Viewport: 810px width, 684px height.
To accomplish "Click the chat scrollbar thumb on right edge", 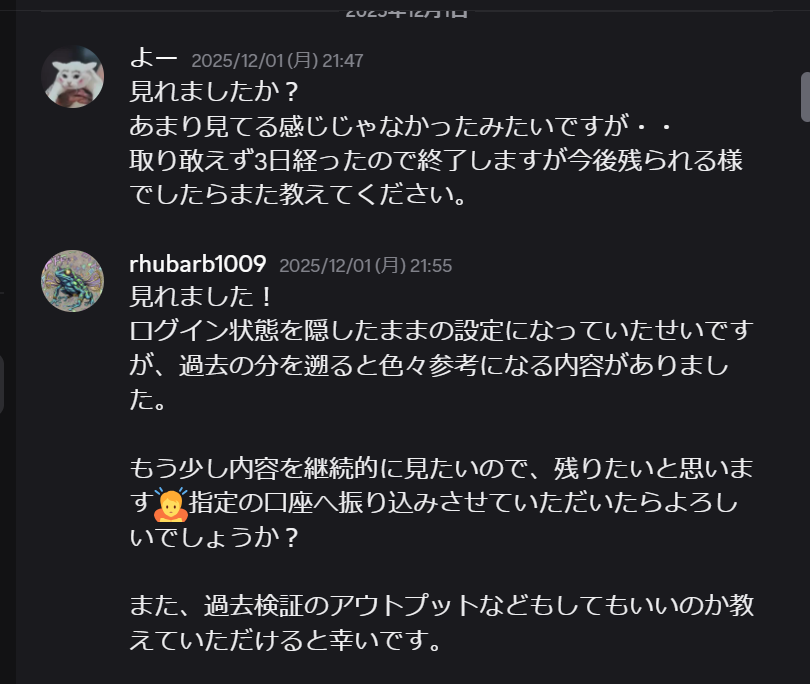I will coord(804,96).
